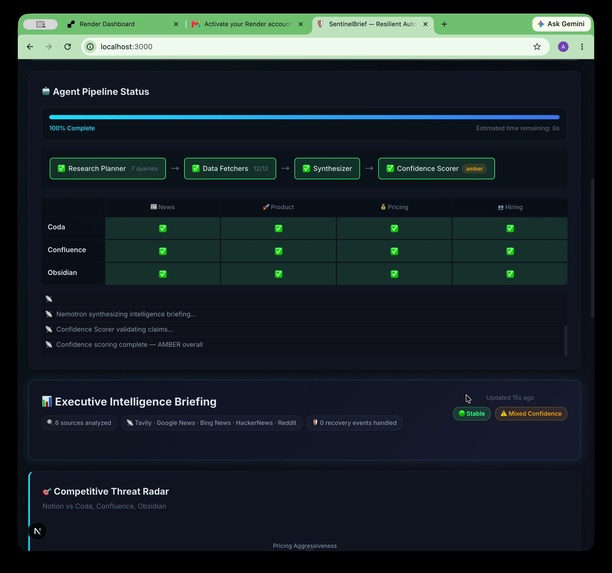This screenshot has width=612, height=573.
Task: Click the Confluence News checkmark
Action: [163, 251]
